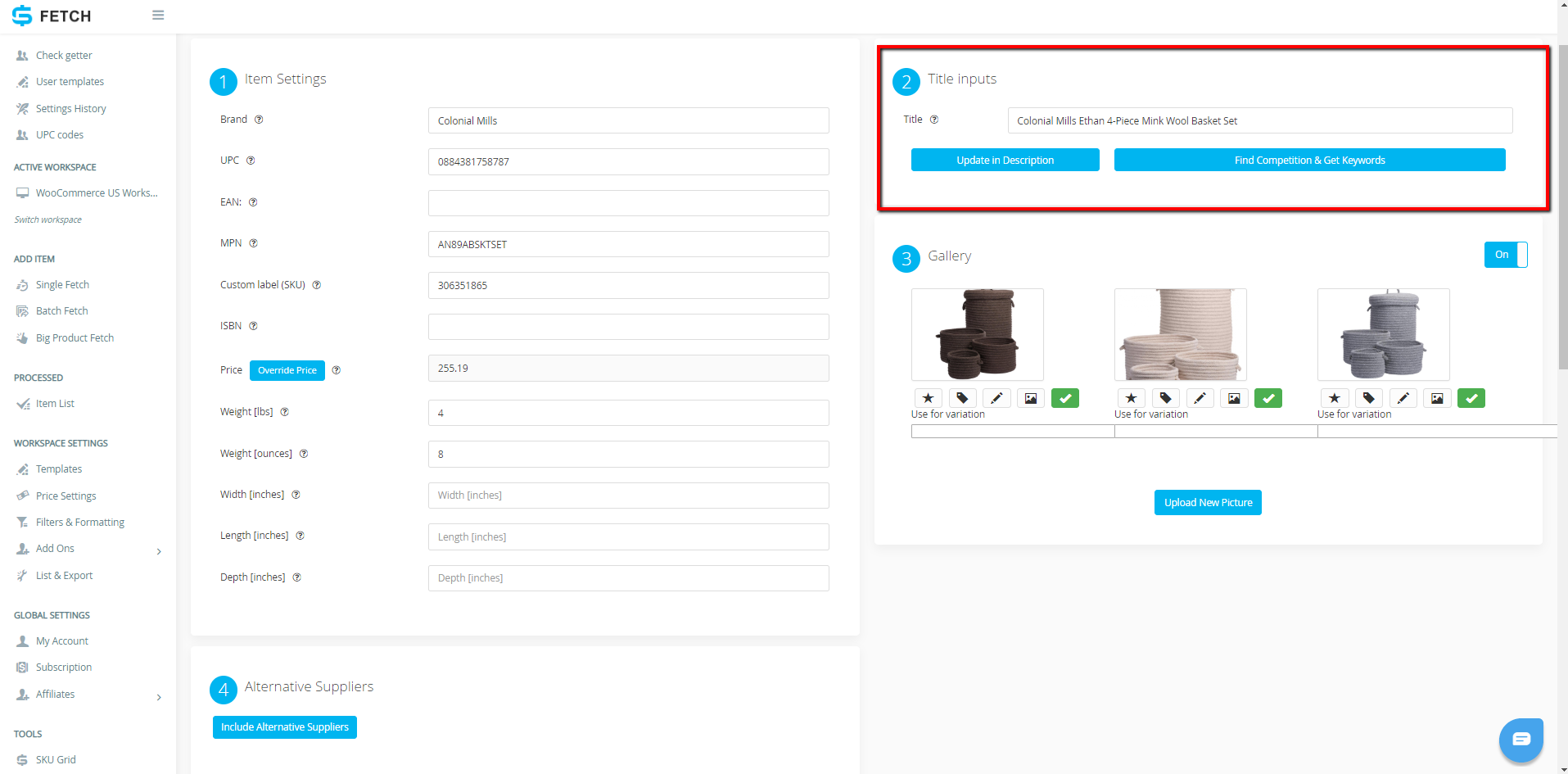Viewport: 1568px width, 774px height.
Task: Click picture icon under brown basket image
Action: point(1031,398)
